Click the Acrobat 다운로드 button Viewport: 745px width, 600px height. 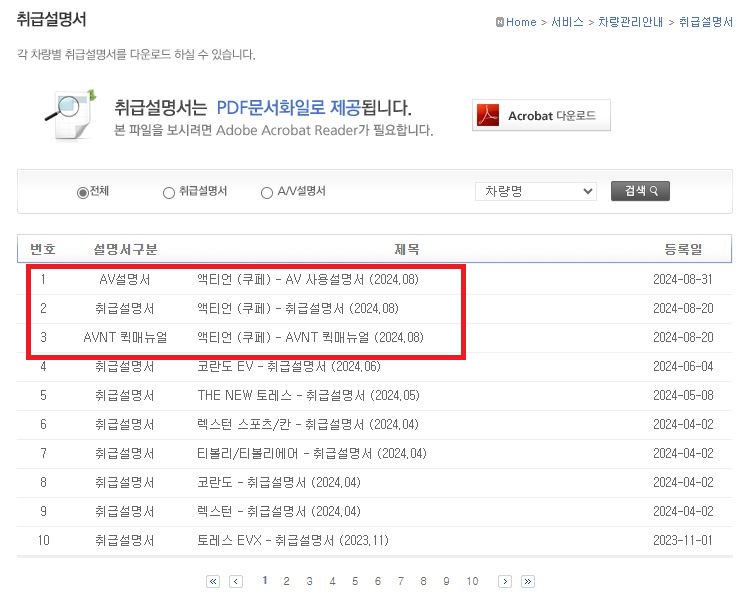coord(541,115)
